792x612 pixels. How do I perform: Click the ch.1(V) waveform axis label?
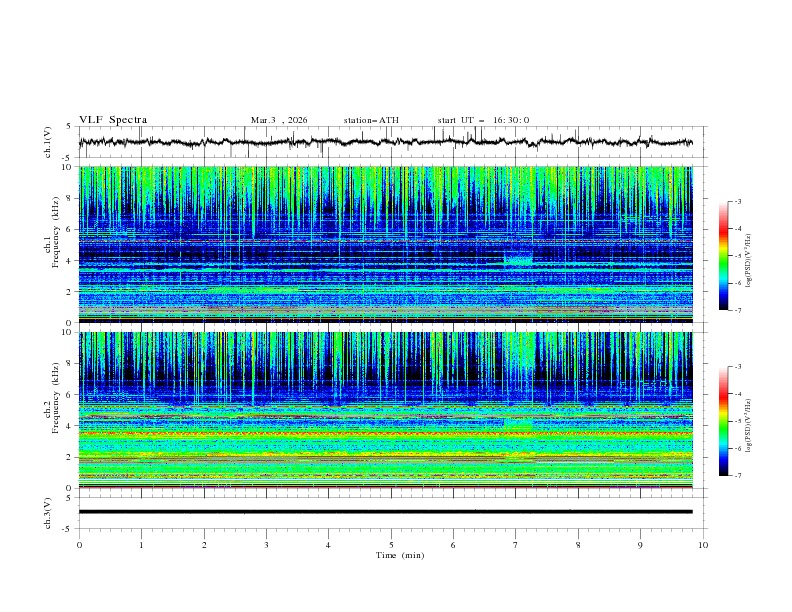point(48,142)
